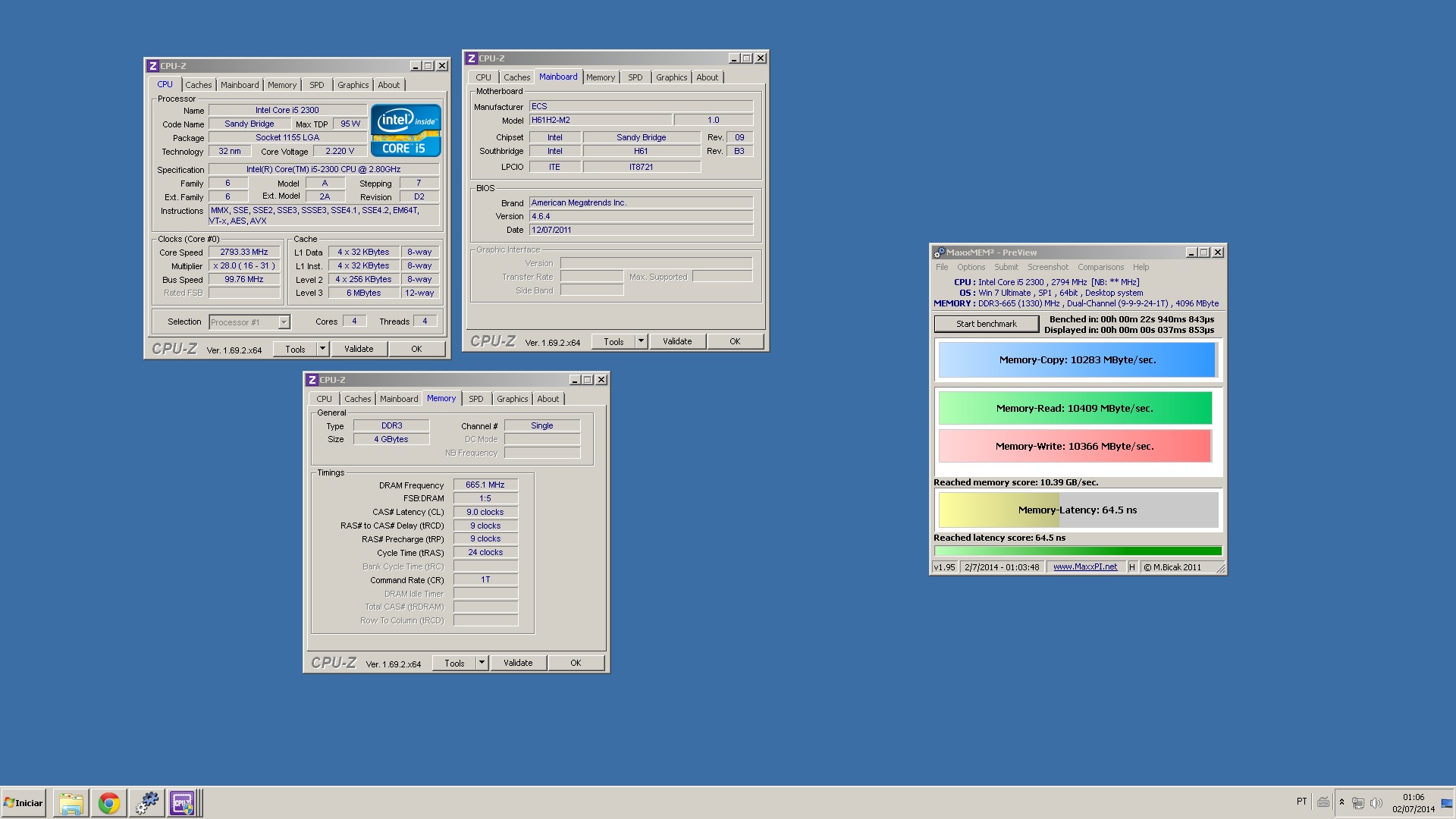
Task: Click the Intel Core i5 logo badge
Action: 406,130
